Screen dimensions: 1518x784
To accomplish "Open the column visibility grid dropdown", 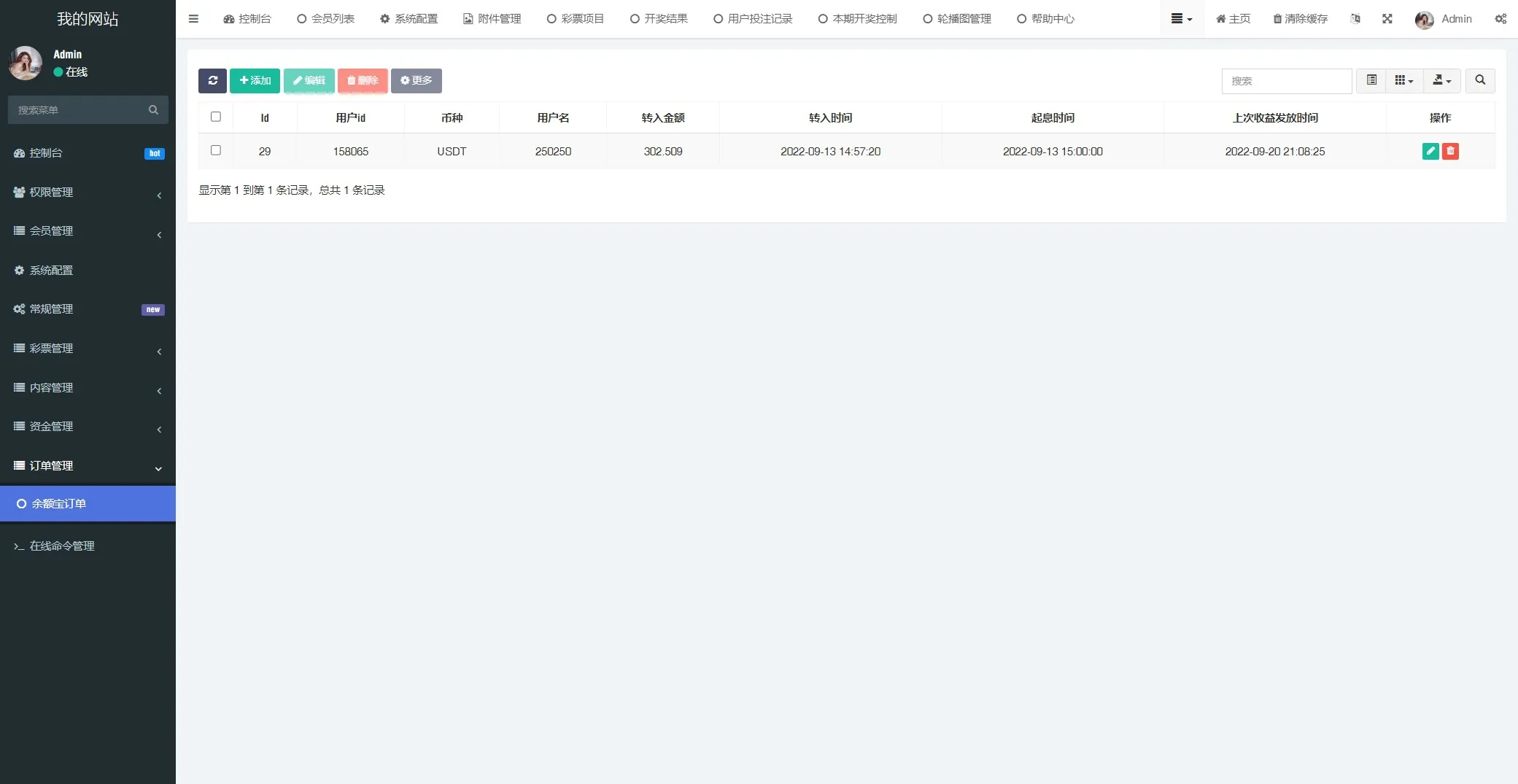I will pyautogui.click(x=1403, y=80).
